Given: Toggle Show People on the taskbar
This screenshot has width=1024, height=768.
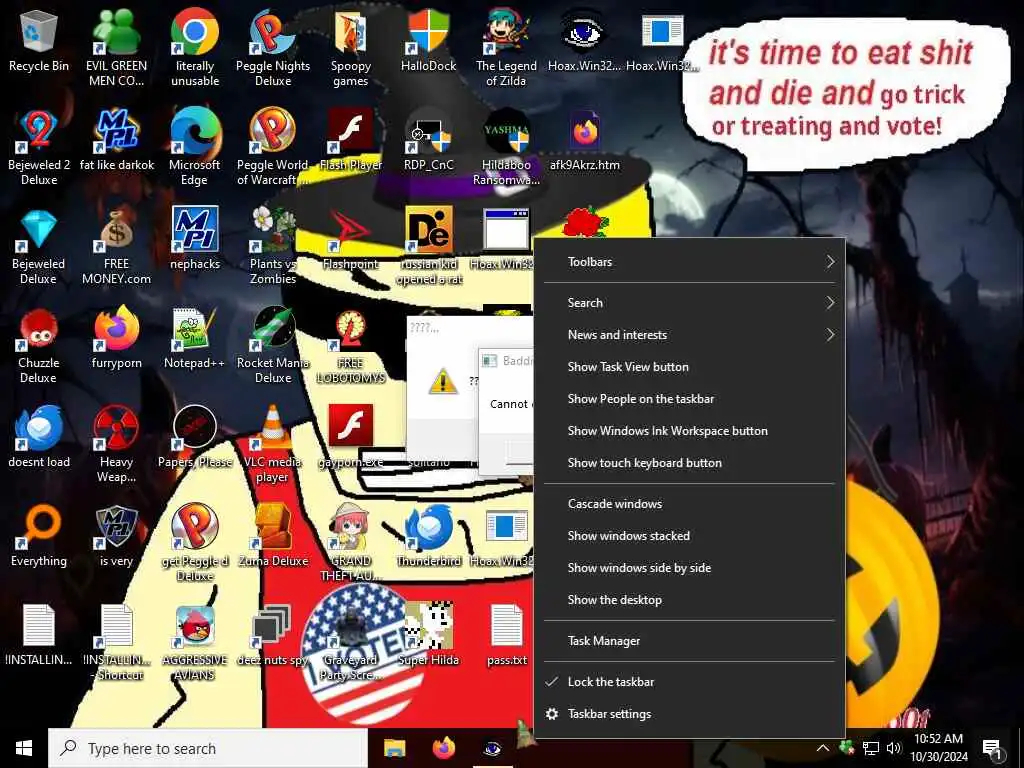Looking at the screenshot, I should pyautogui.click(x=690, y=399).
